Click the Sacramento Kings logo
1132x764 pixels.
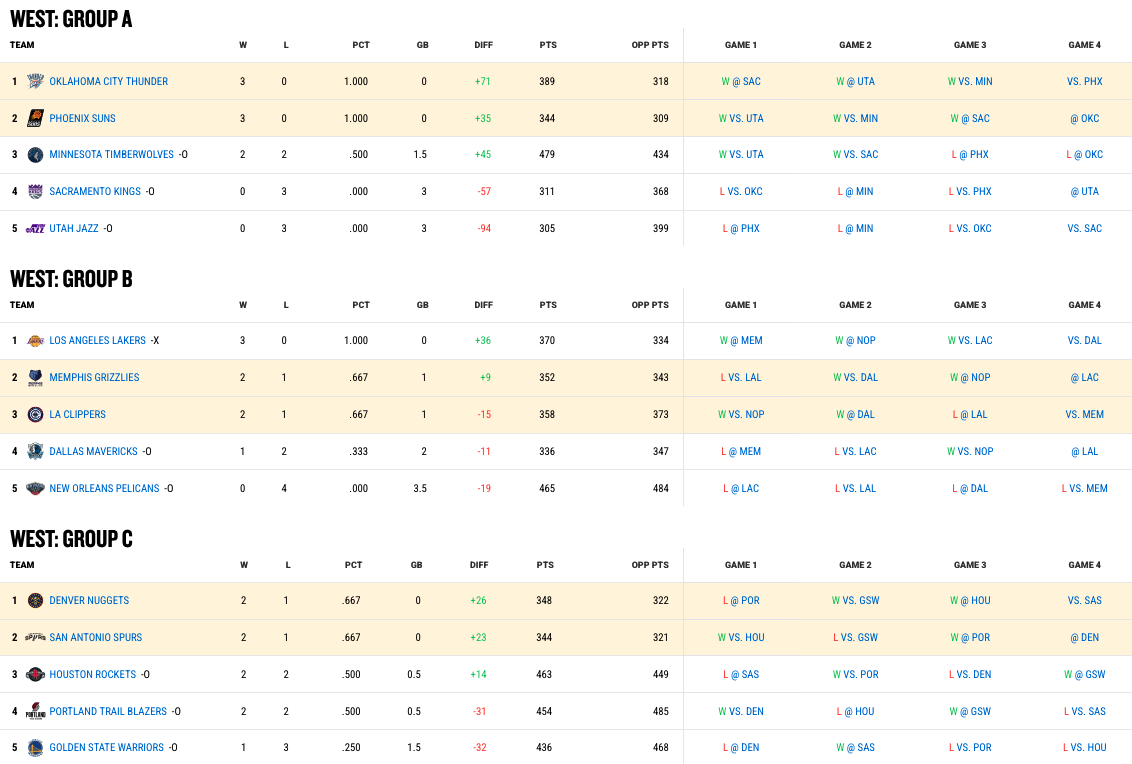[x=36, y=191]
